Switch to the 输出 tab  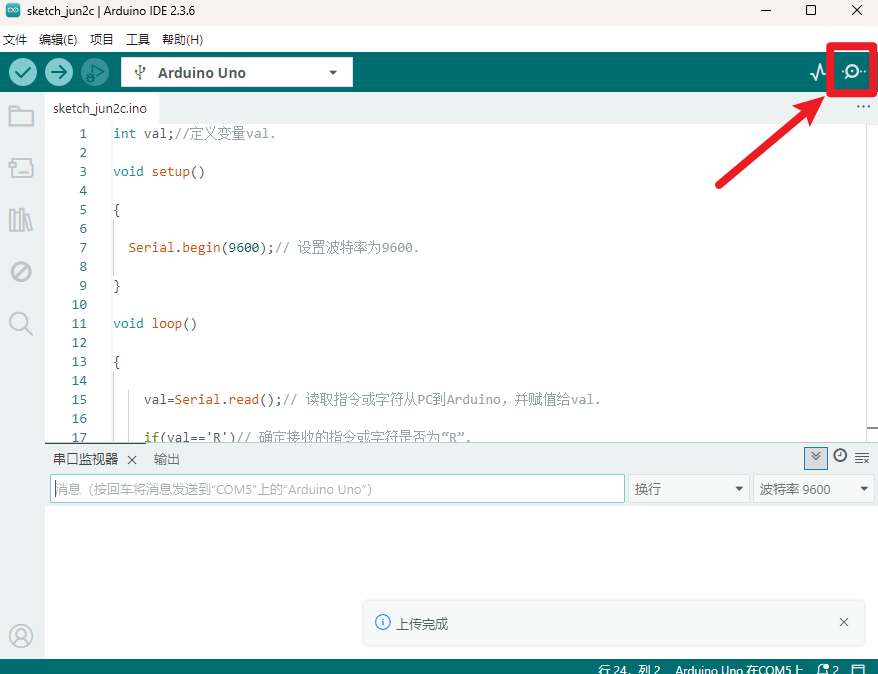click(166, 460)
